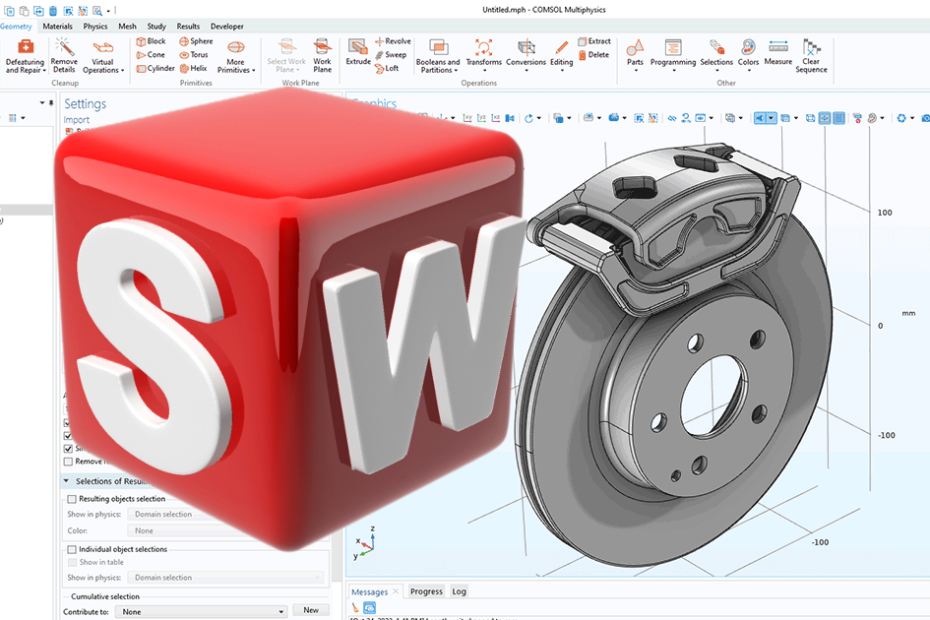Add a Block primitive
Screen dimensions: 930x620
(151, 41)
